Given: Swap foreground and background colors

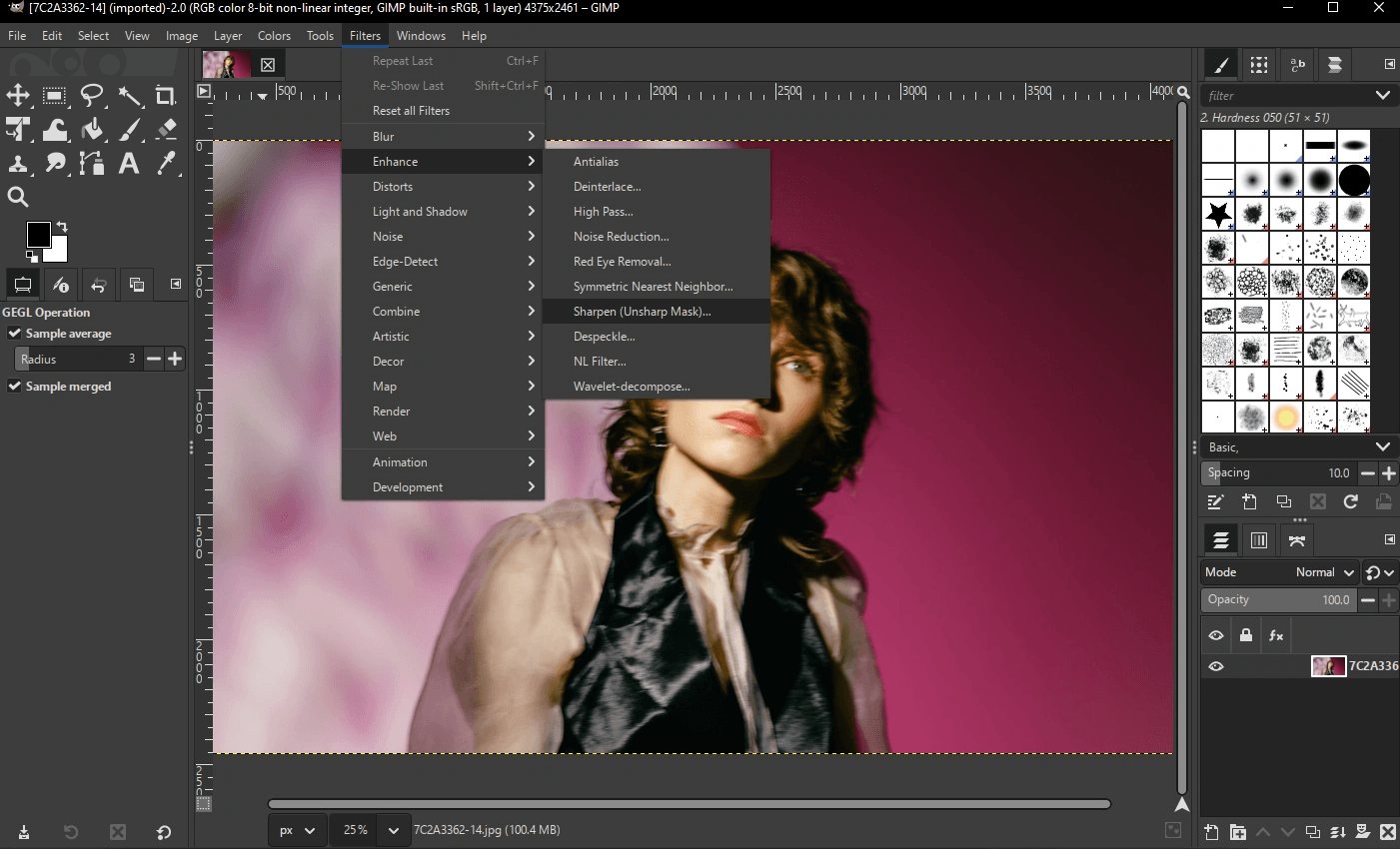Looking at the screenshot, I should pyautogui.click(x=62, y=227).
